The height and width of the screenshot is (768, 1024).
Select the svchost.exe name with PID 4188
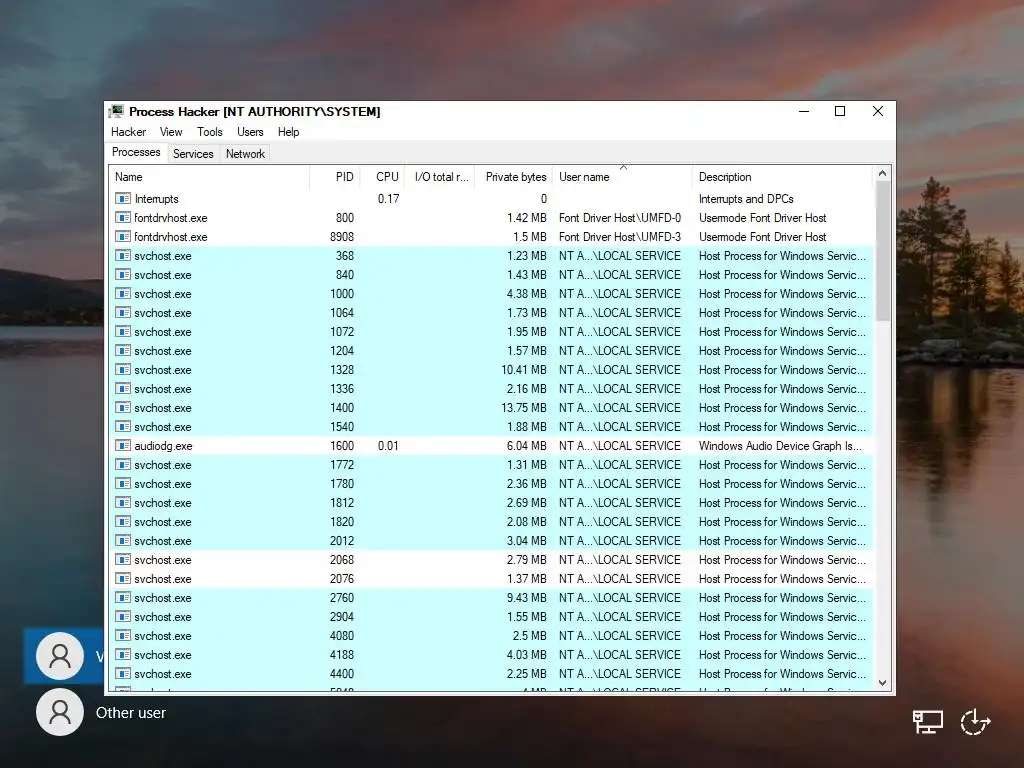[163, 654]
